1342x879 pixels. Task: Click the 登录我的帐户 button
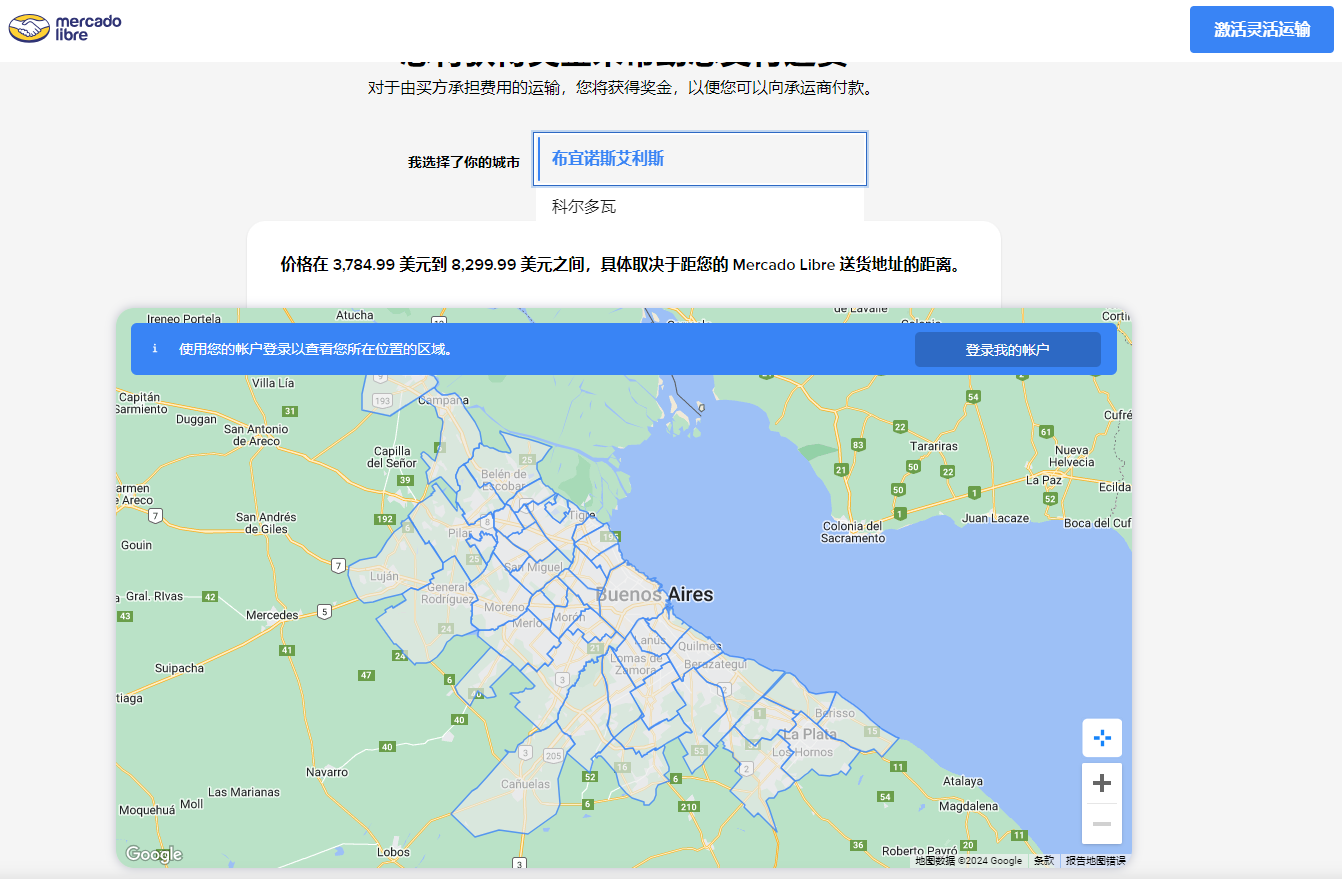click(x=1007, y=350)
